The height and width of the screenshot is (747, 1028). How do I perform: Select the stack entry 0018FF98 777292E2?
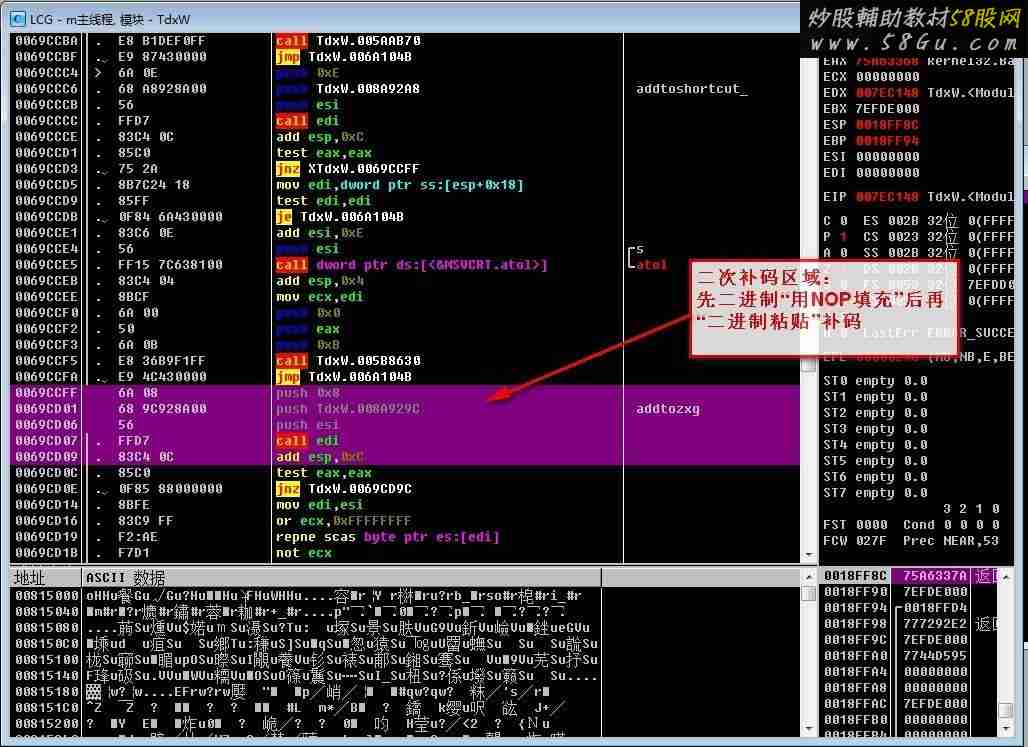(x=908, y=624)
